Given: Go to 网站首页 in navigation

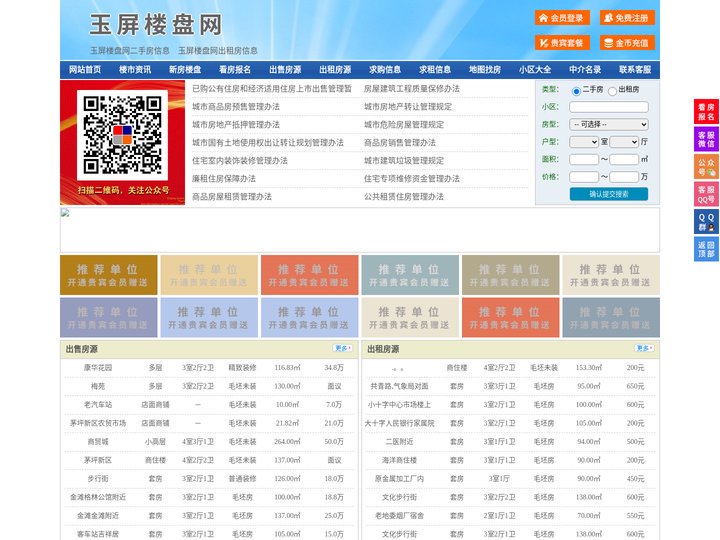Looking at the screenshot, I should point(85,70).
